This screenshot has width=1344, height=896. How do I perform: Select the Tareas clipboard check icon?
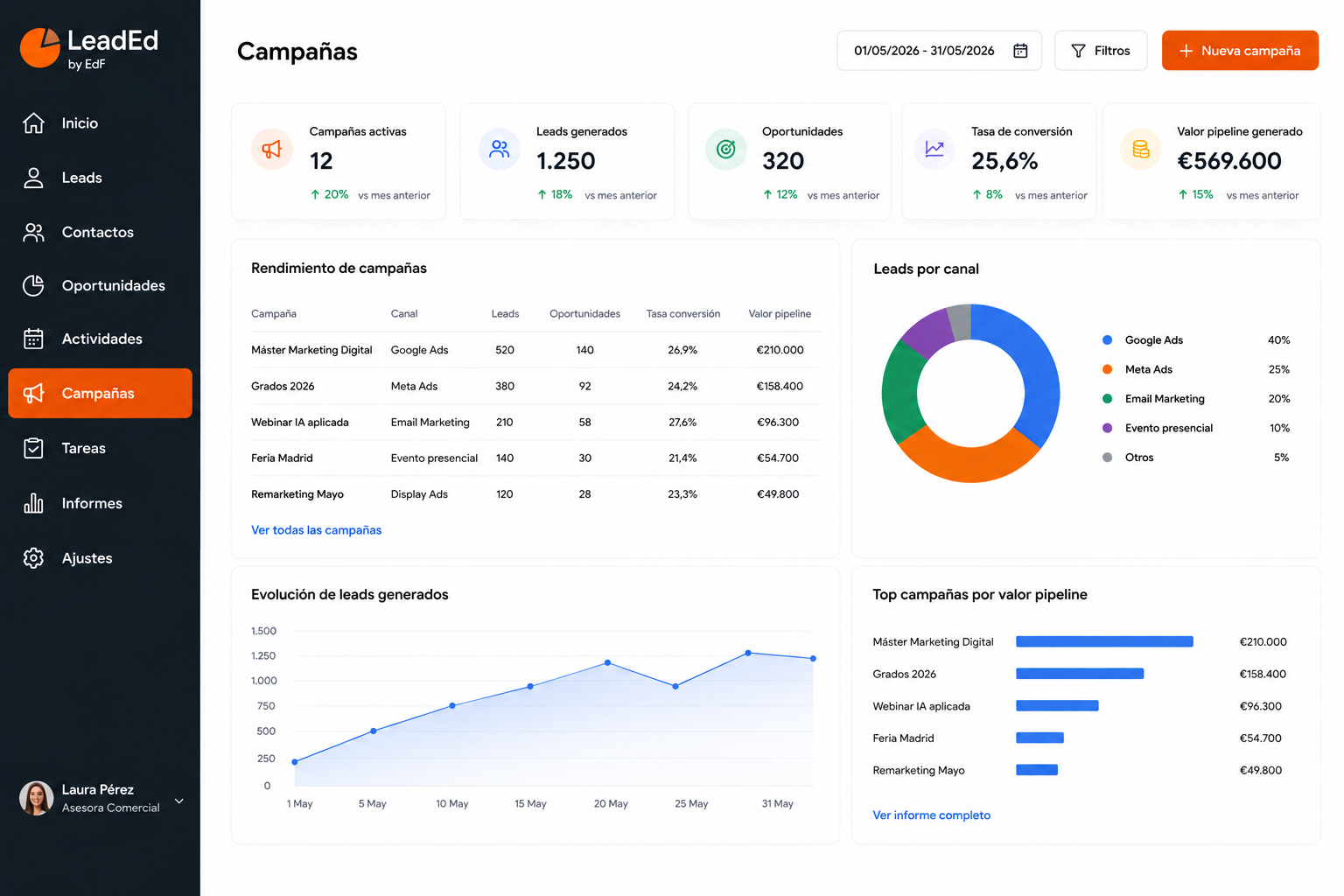[33, 448]
